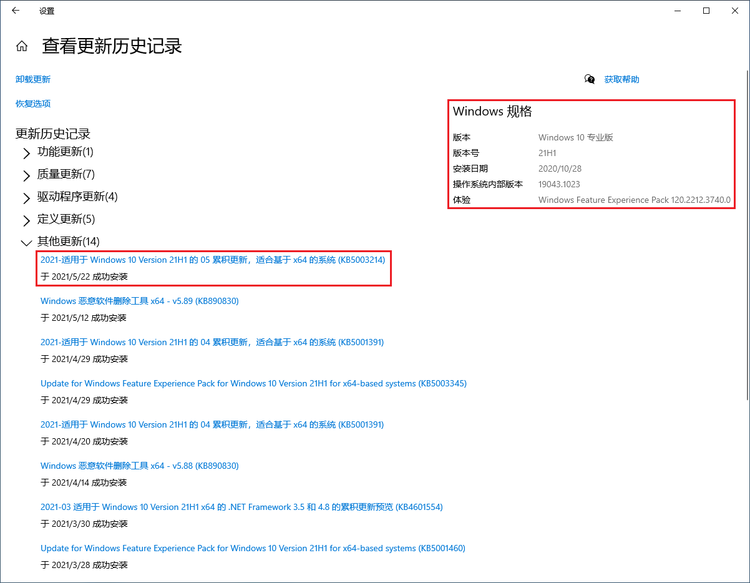Open malware removal tool v5.88 link
The image size is (750, 583).
click(139, 465)
